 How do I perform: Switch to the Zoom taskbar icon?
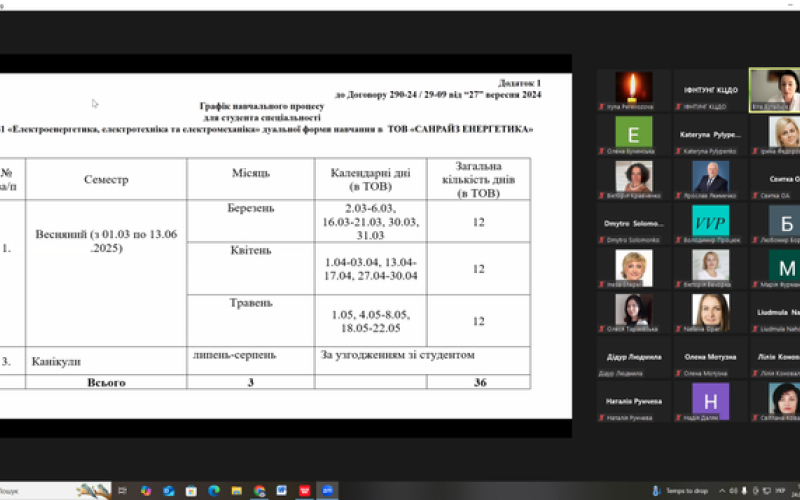coord(327,491)
